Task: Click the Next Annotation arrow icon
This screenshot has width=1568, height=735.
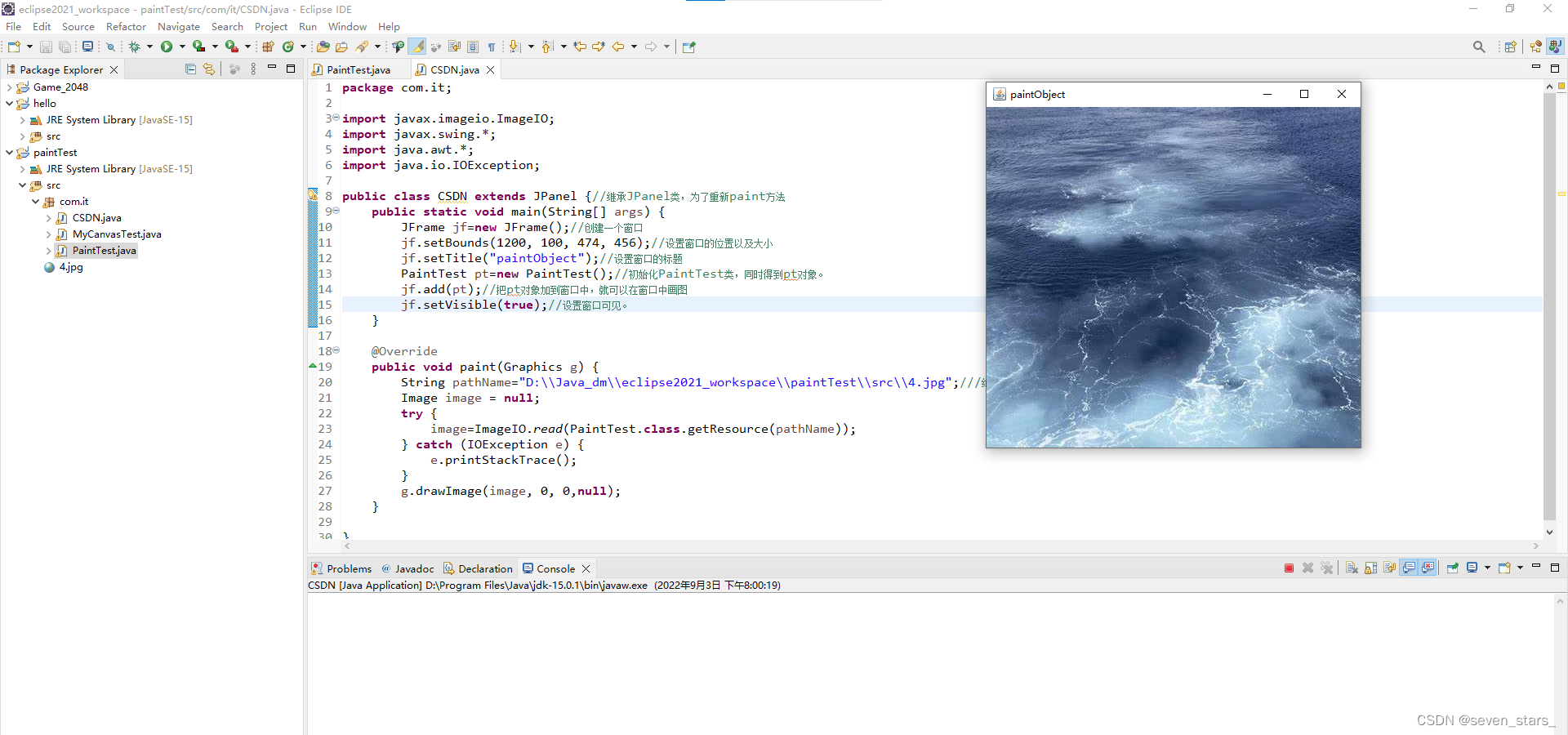Action: click(x=515, y=47)
